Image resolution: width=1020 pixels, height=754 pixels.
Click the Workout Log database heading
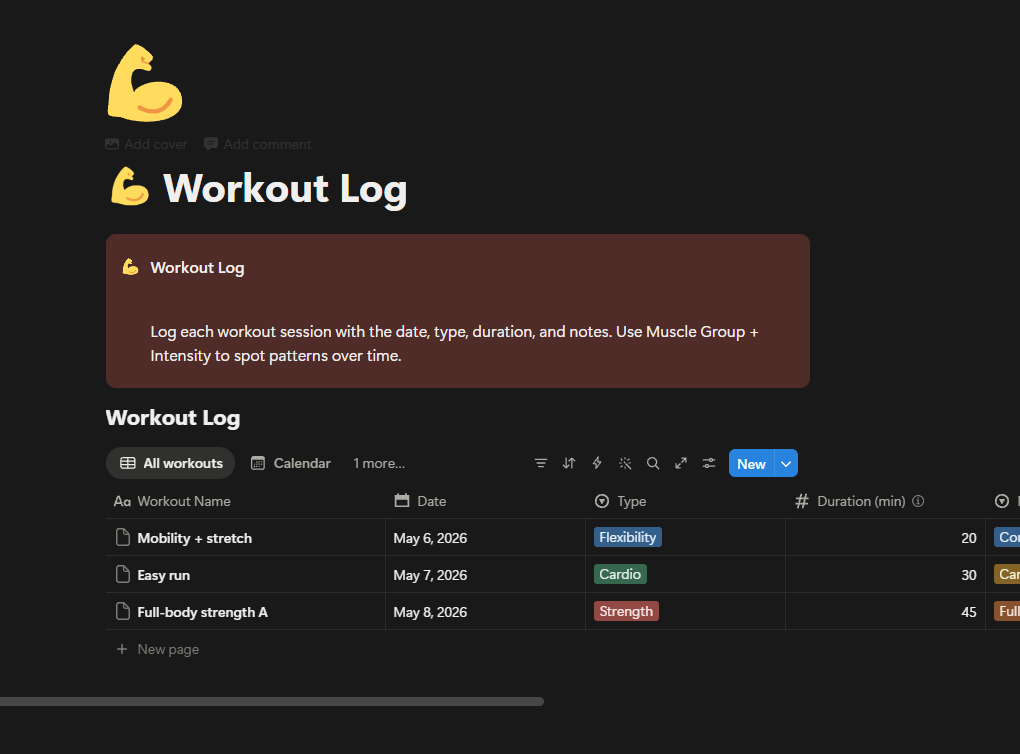(x=173, y=418)
